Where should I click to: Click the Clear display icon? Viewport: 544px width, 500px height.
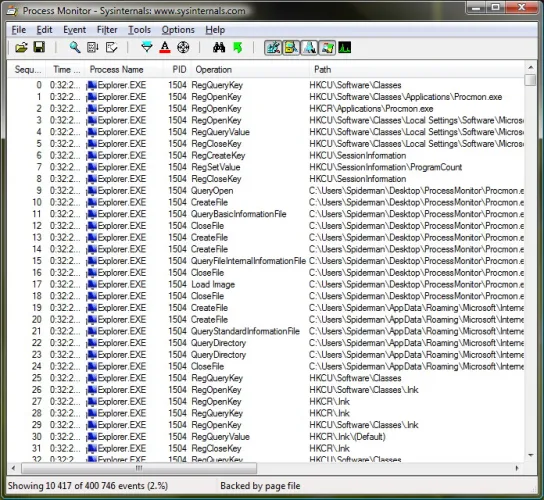111,47
